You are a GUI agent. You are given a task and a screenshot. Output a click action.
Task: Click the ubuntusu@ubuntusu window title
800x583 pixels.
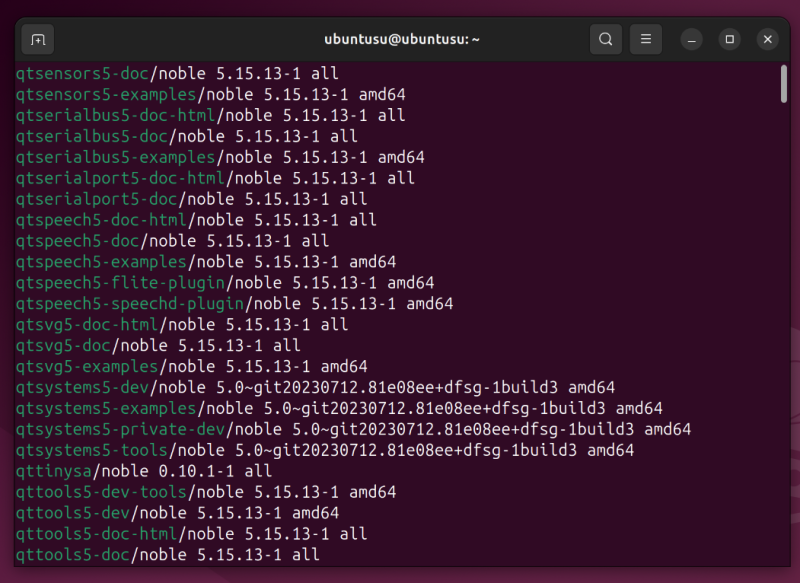pos(402,39)
